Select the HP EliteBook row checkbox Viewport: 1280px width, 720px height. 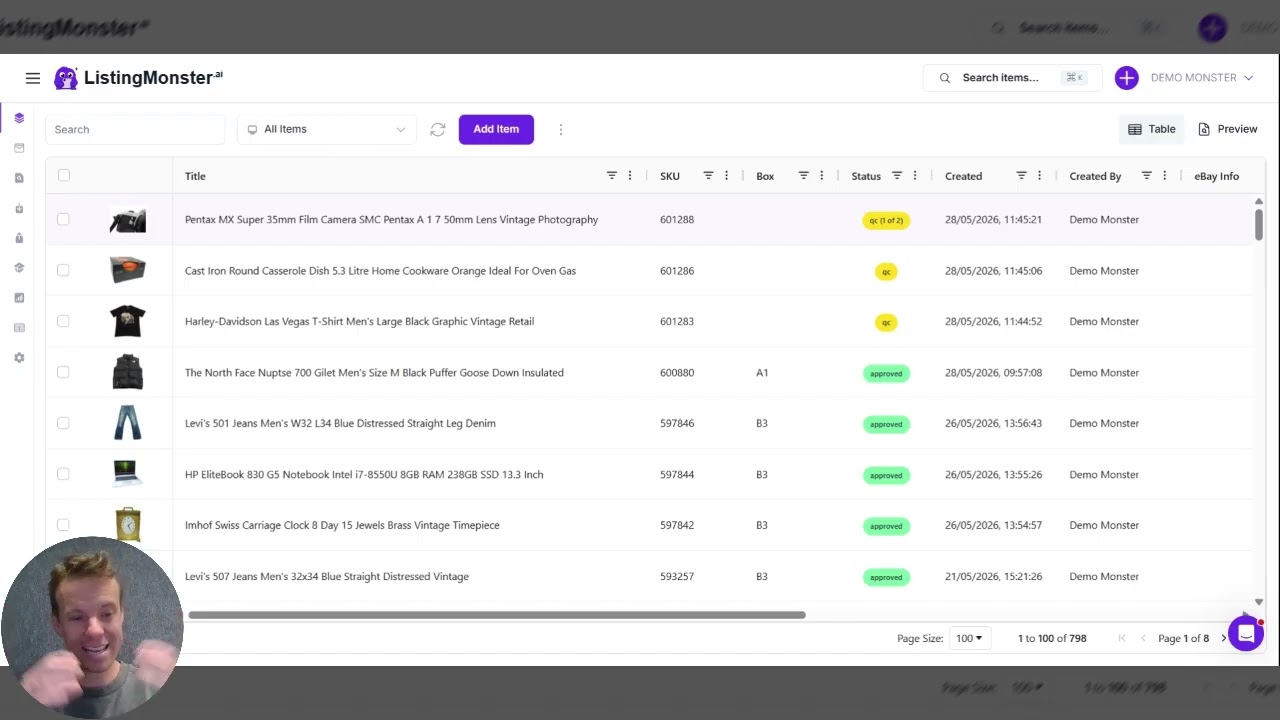pyautogui.click(x=63, y=475)
